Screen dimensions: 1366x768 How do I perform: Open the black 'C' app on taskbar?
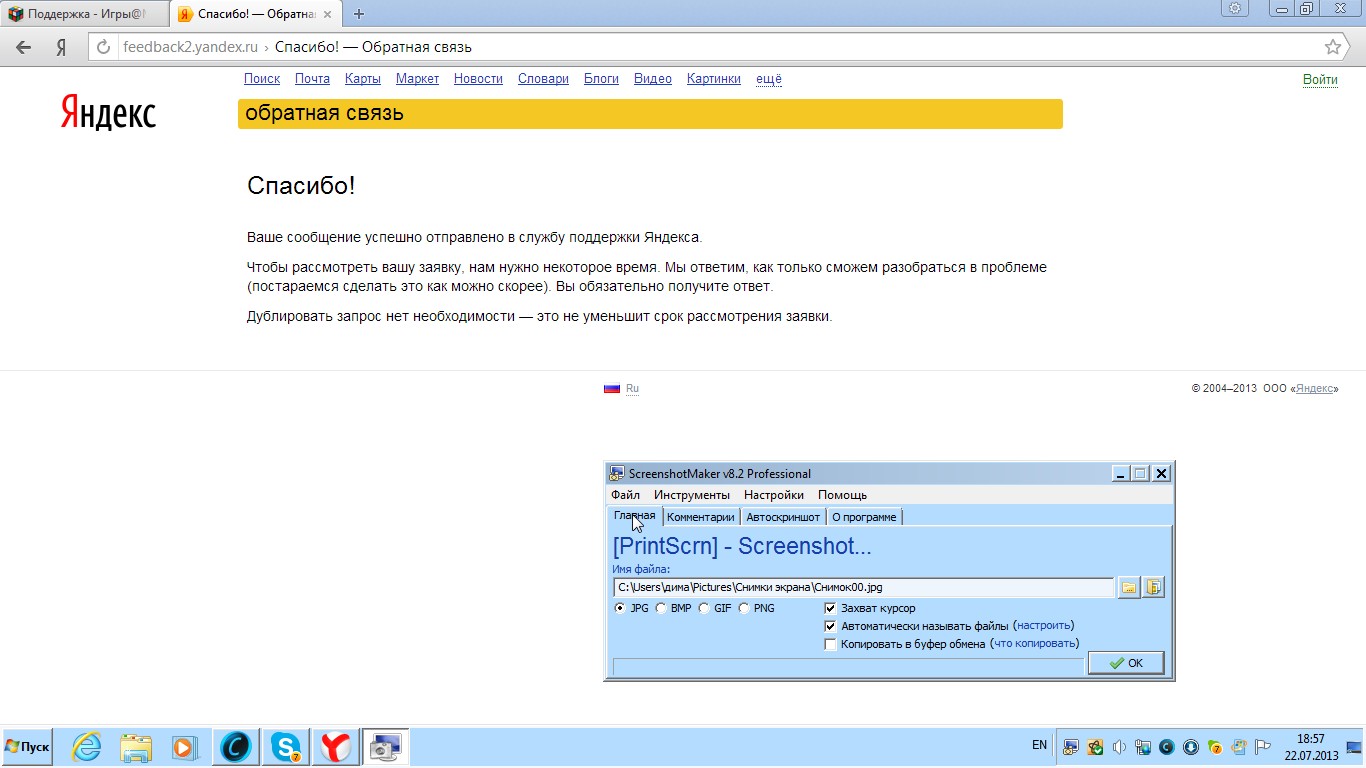pyautogui.click(x=236, y=747)
